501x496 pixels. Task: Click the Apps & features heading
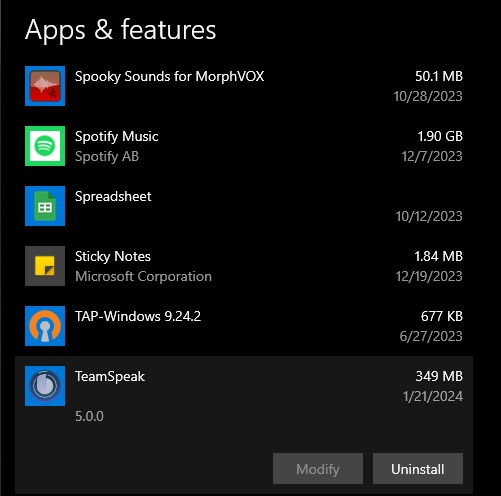point(121,30)
